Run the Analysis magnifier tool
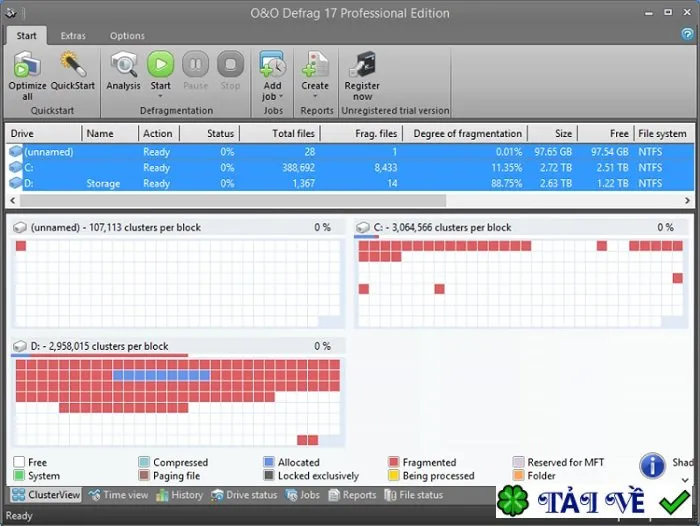The image size is (700, 526). point(124,64)
